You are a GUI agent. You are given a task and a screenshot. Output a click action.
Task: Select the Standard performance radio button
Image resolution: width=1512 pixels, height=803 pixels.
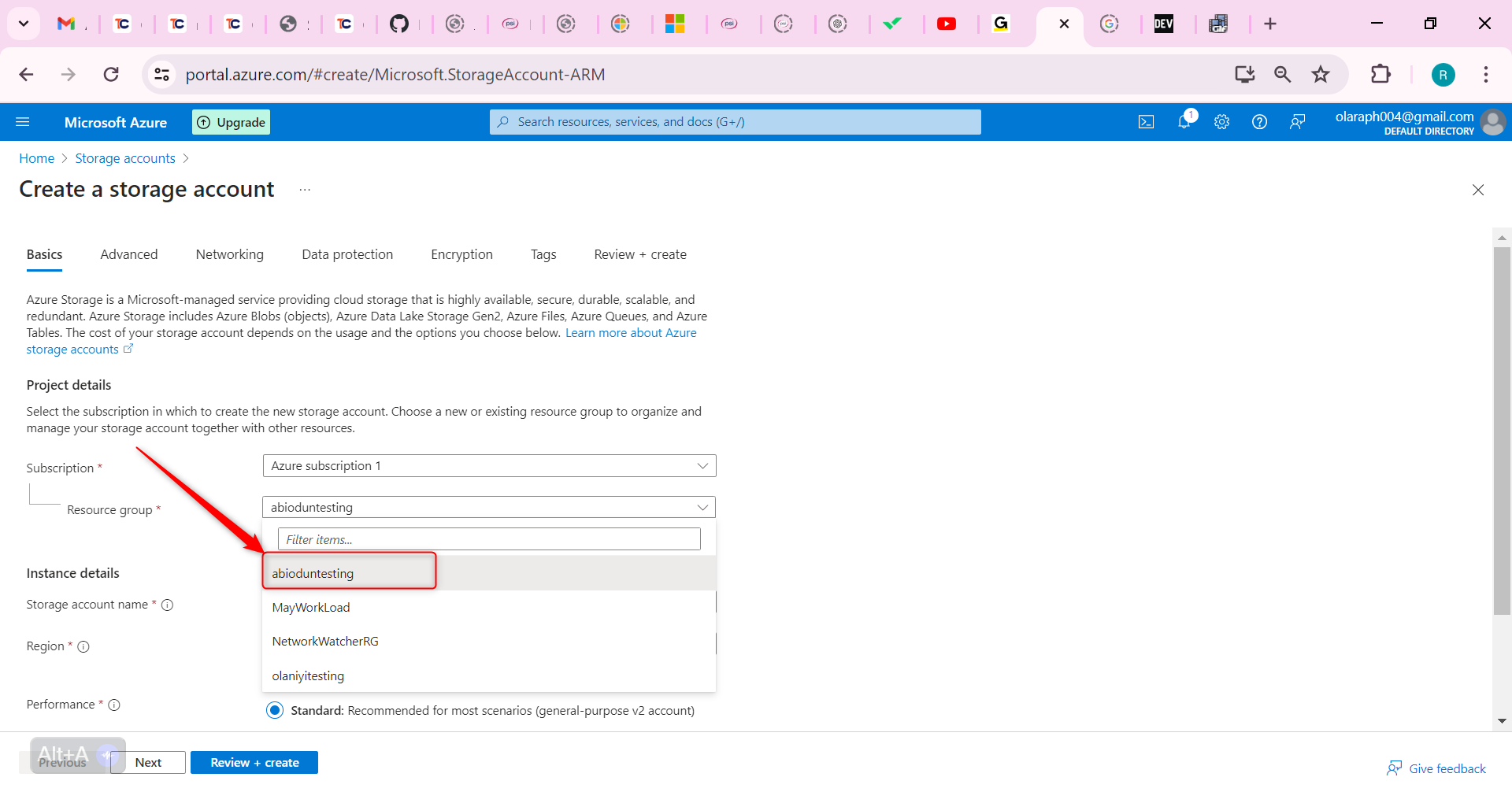pos(274,709)
